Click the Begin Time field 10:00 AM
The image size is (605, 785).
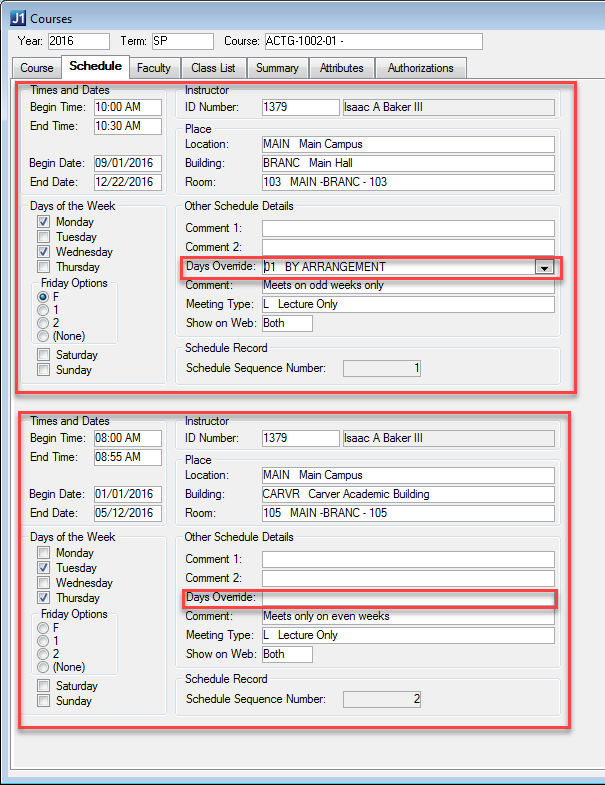128,107
